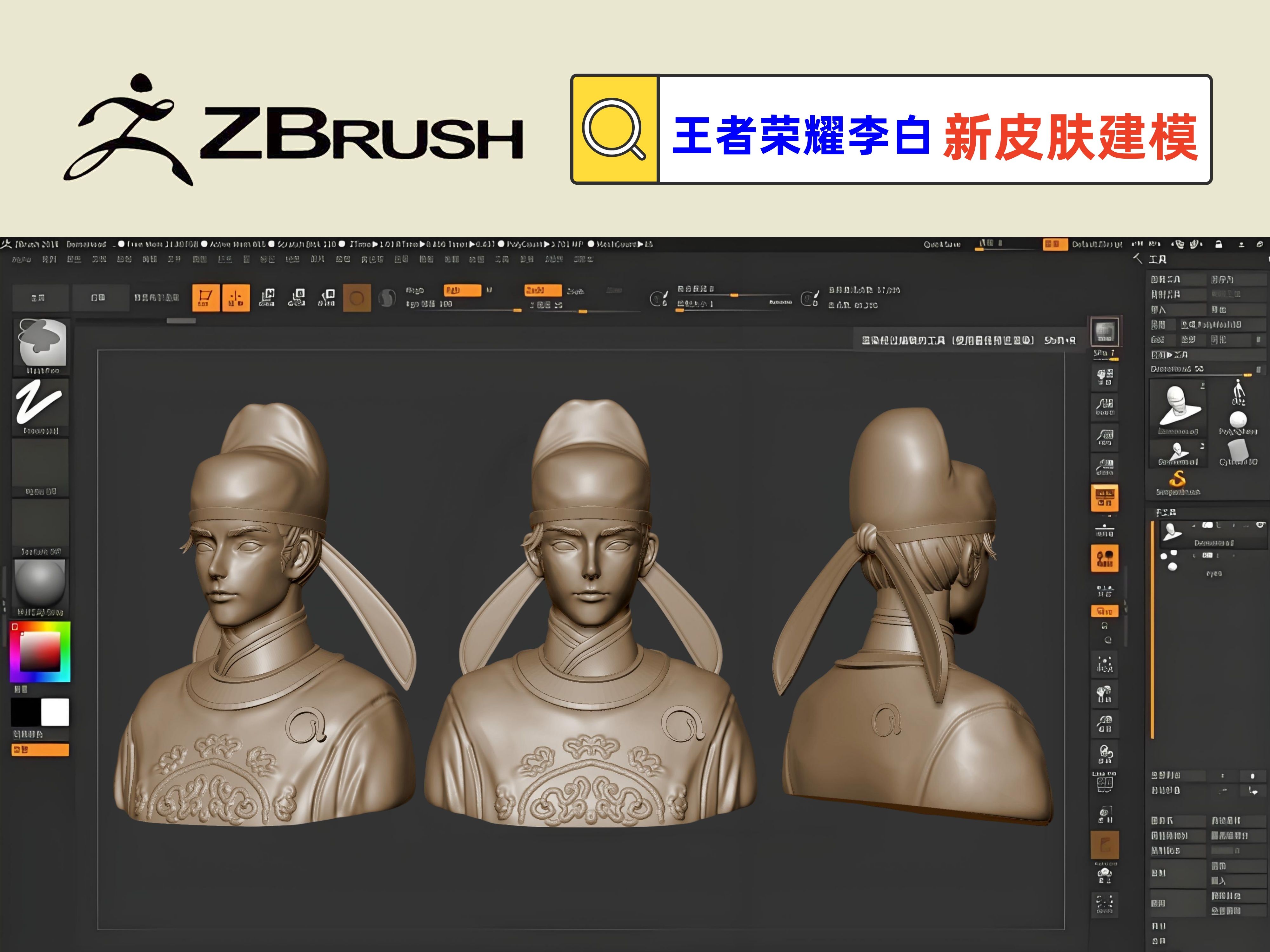The image size is (1270, 952).
Task: Collapse the Subtool section header
Action: point(1166,512)
